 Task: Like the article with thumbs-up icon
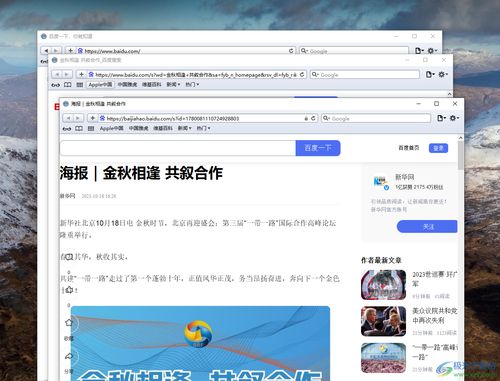69,290
